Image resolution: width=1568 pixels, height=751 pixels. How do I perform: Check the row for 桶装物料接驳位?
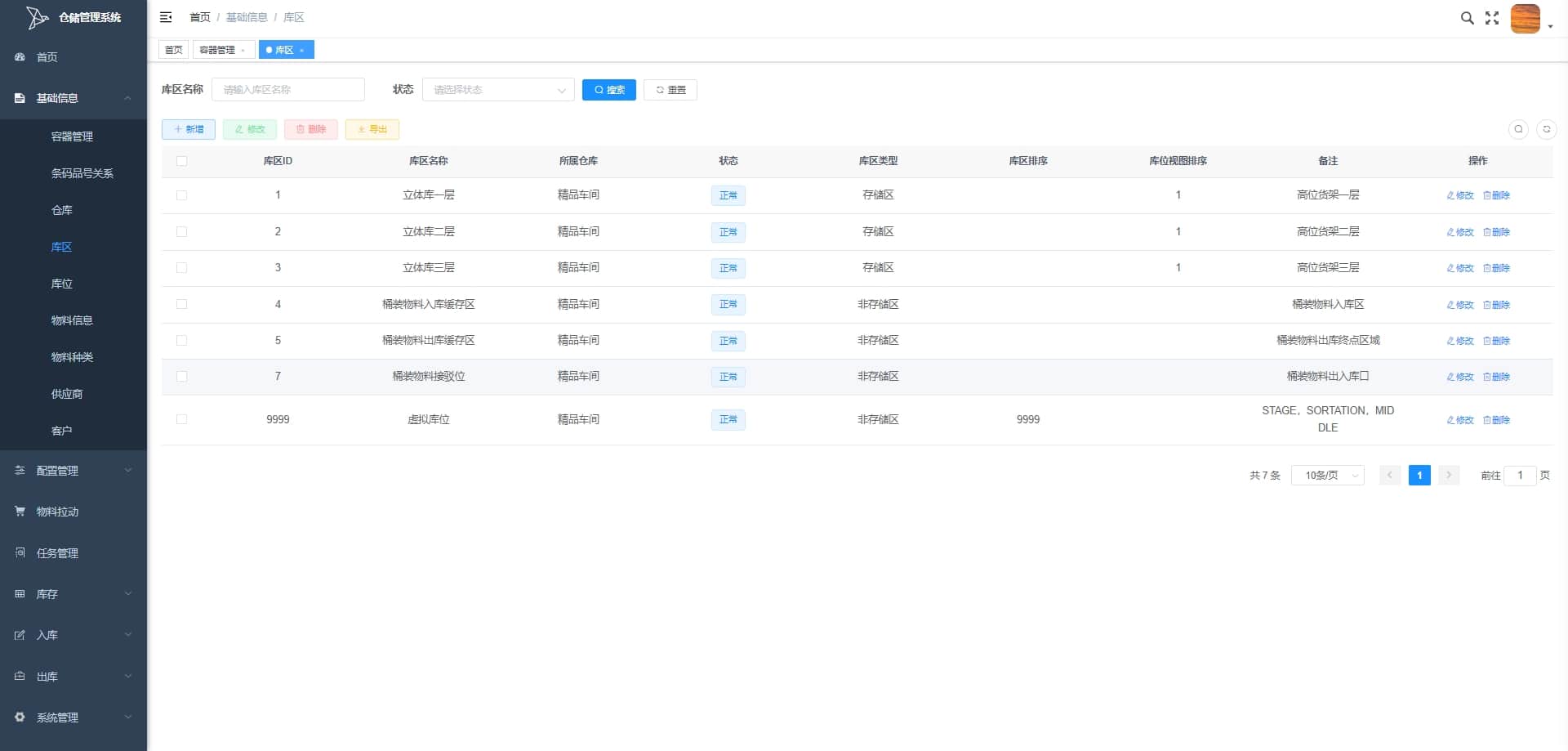coord(181,377)
